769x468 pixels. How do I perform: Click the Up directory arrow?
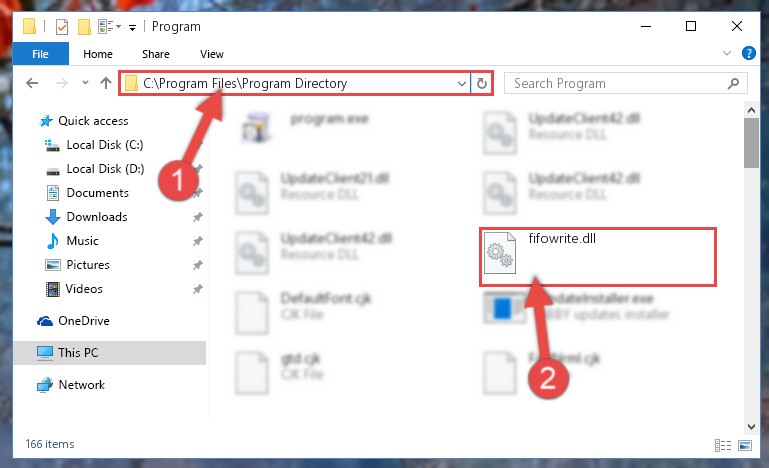tap(105, 83)
